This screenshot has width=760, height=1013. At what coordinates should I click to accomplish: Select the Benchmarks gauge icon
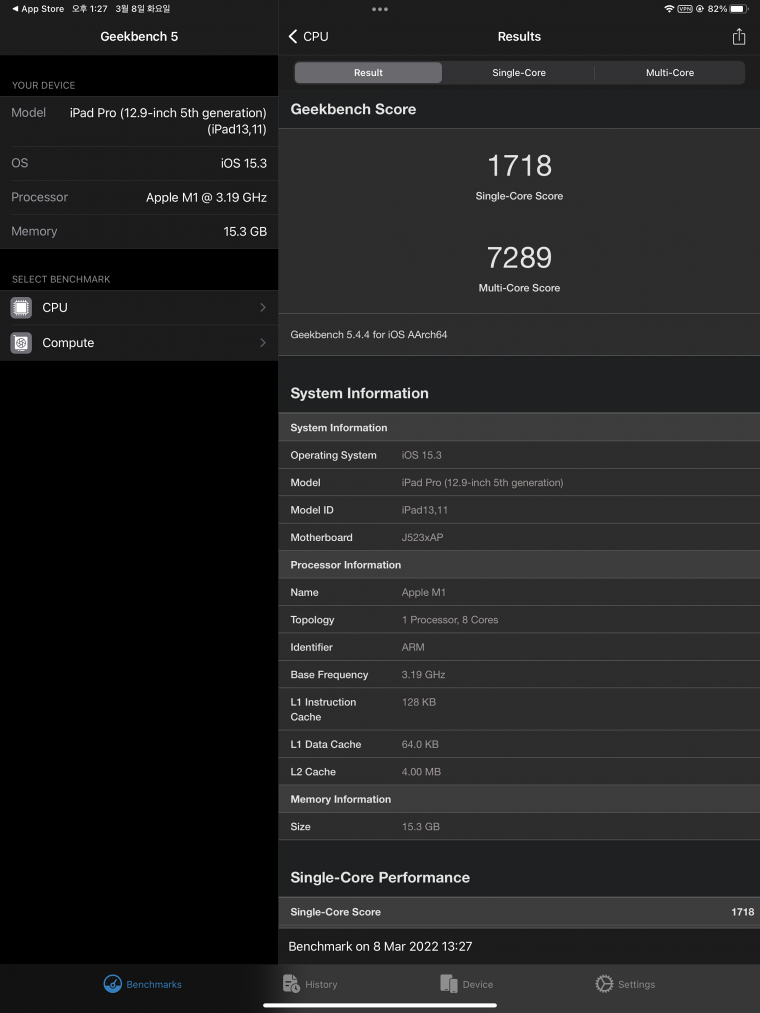tap(112, 984)
